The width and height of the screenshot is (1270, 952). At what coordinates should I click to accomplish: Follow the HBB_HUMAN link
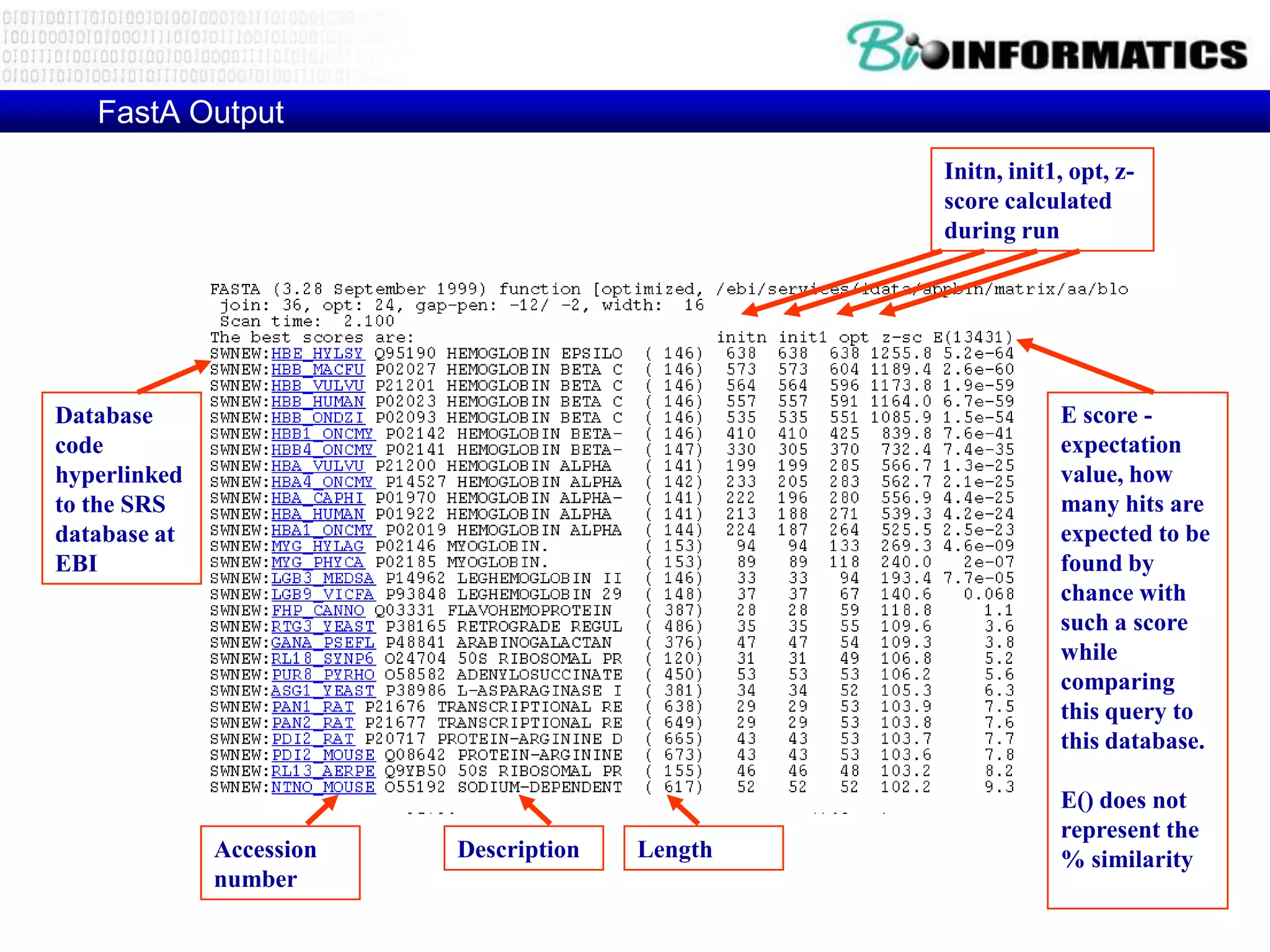(x=317, y=402)
